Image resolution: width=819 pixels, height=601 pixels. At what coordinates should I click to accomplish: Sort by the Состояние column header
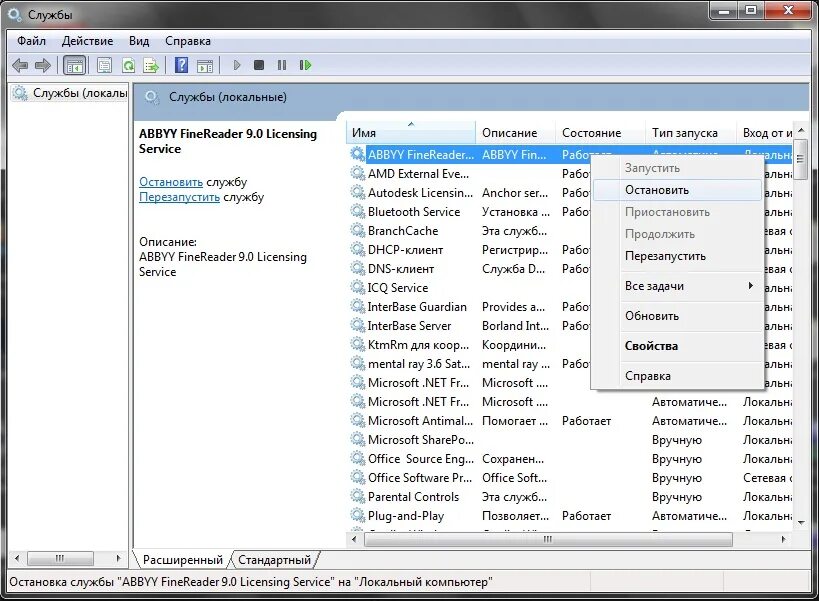pyautogui.click(x=601, y=133)
